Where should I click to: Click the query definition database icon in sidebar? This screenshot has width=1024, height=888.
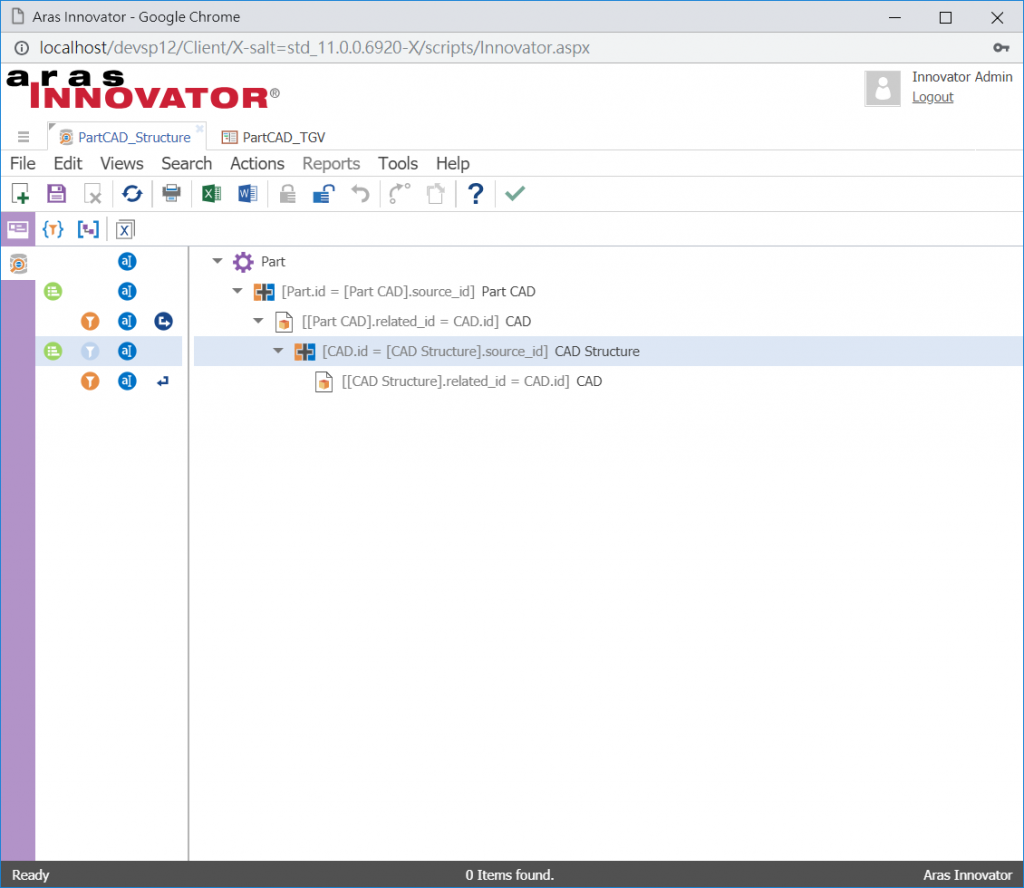point(18,264)
